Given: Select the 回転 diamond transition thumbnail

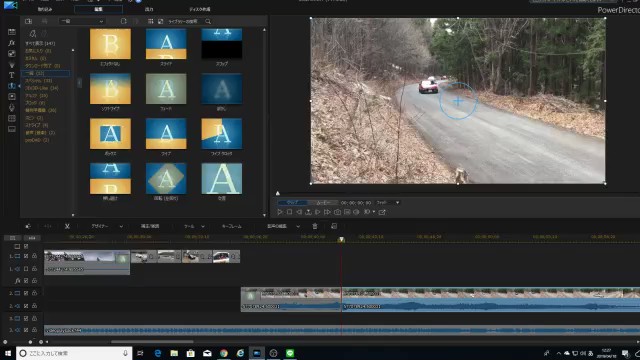Looking at the screenshot, I should (166, 178).
